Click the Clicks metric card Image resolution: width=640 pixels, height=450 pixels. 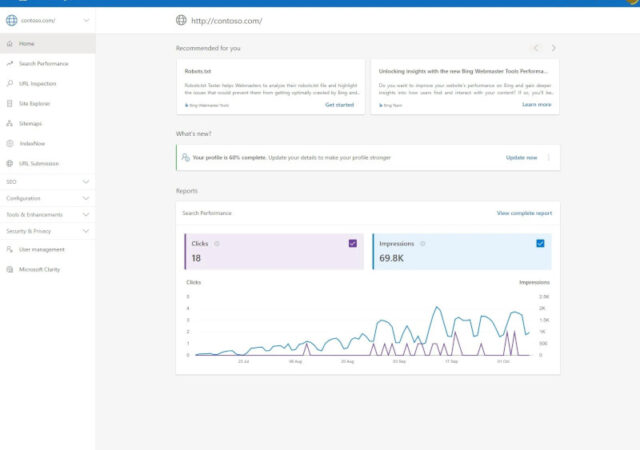click(274, 252)
